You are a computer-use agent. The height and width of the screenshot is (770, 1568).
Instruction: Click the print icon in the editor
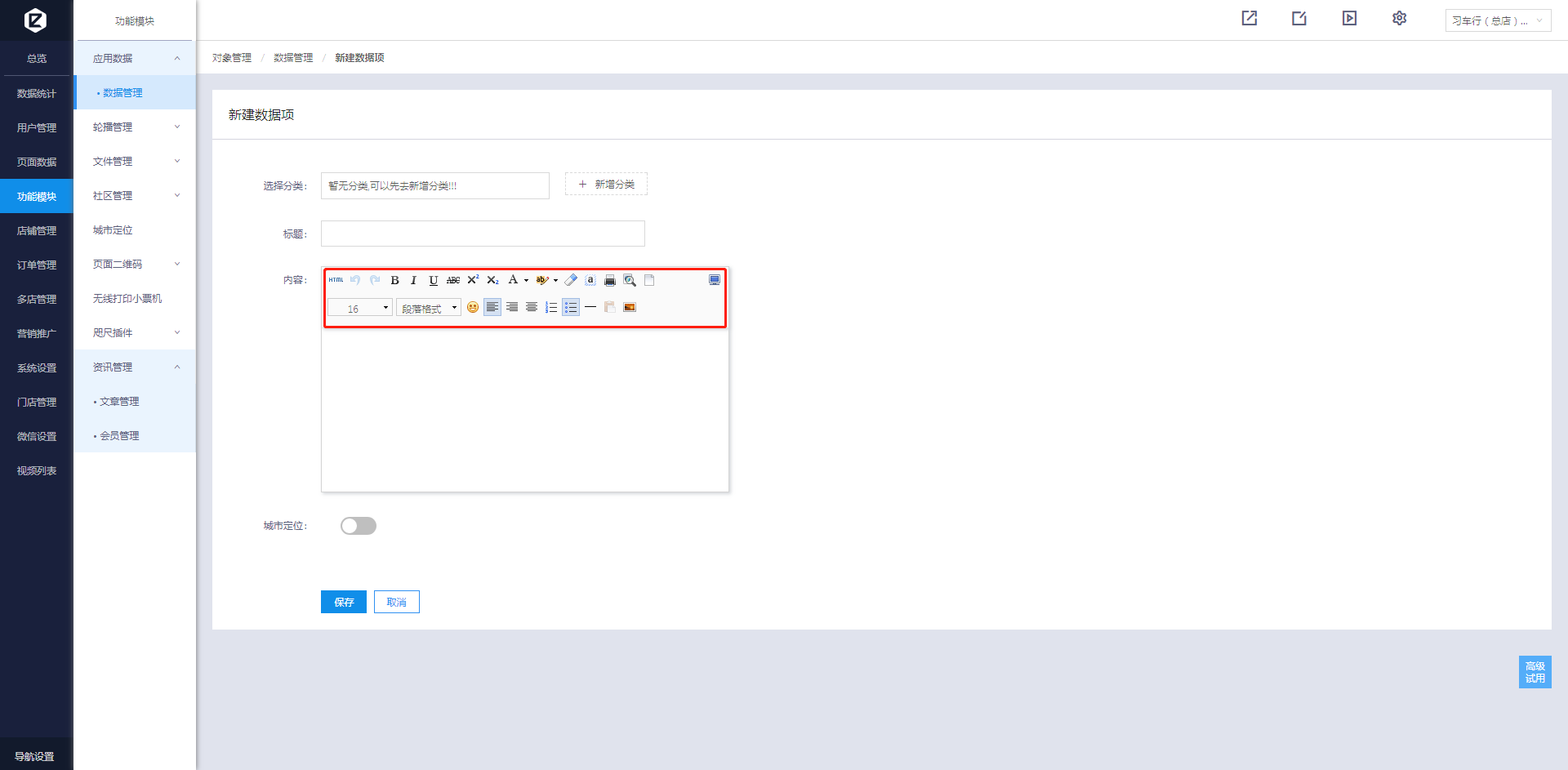(610, 280)
